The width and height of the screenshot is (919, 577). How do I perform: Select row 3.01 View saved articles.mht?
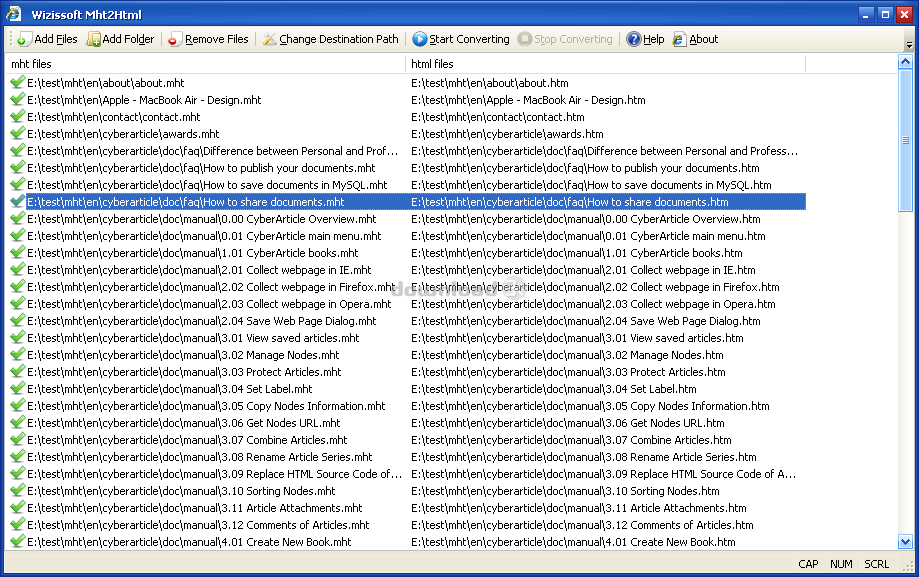click(x=407, y=338)
